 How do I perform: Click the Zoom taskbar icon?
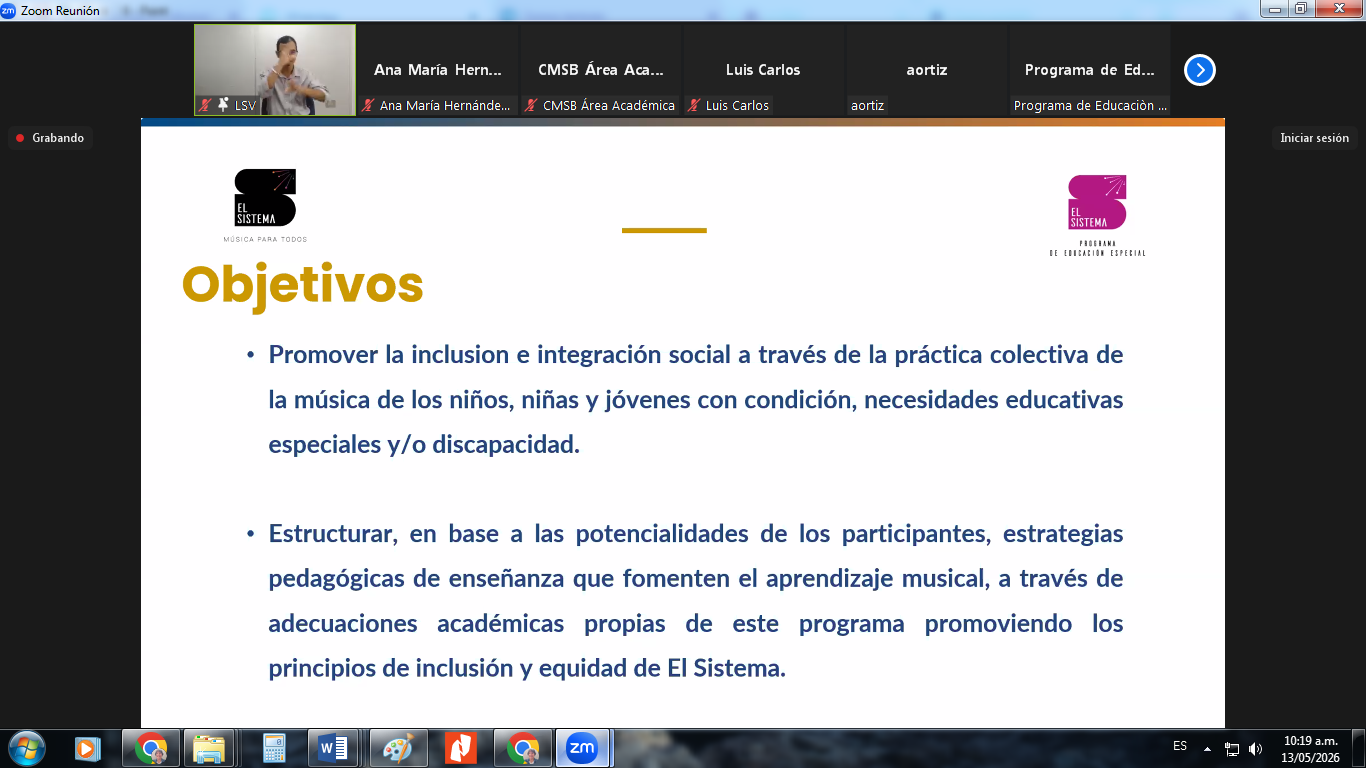coord(582,748)
